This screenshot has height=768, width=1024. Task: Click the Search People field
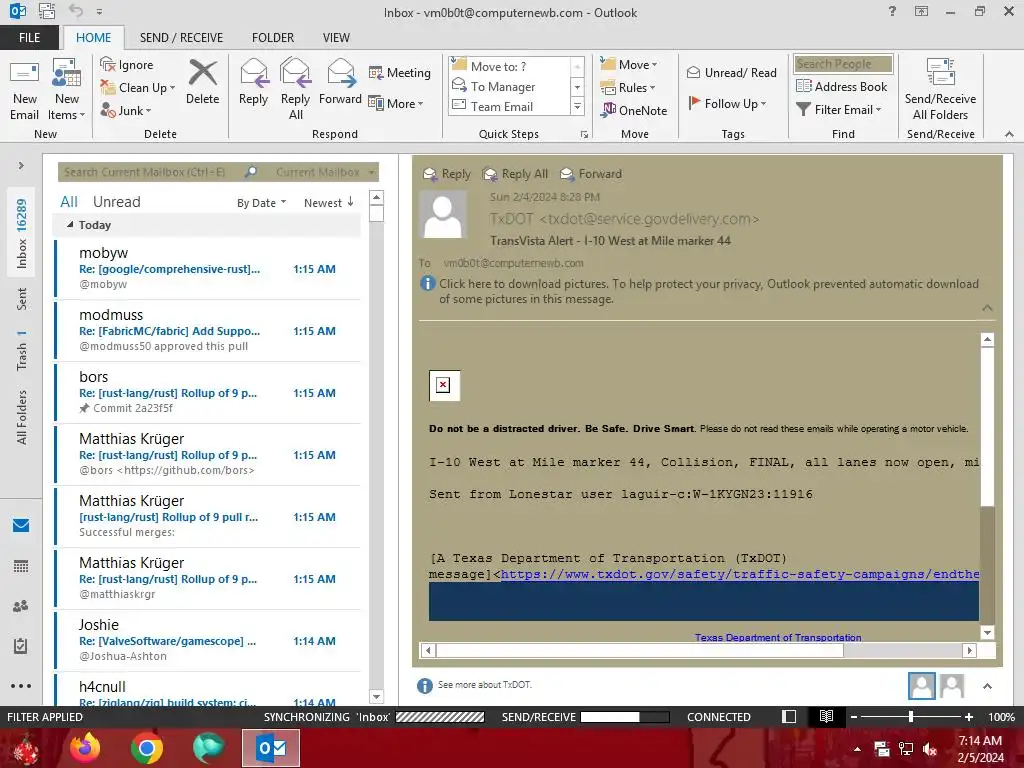click(843, 63)
